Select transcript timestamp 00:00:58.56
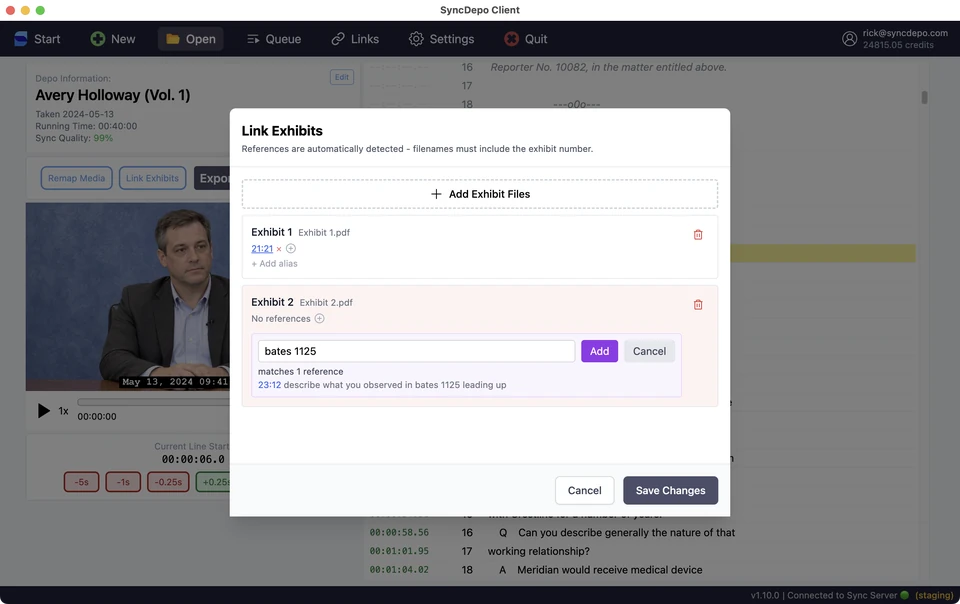 click(399, 532)
